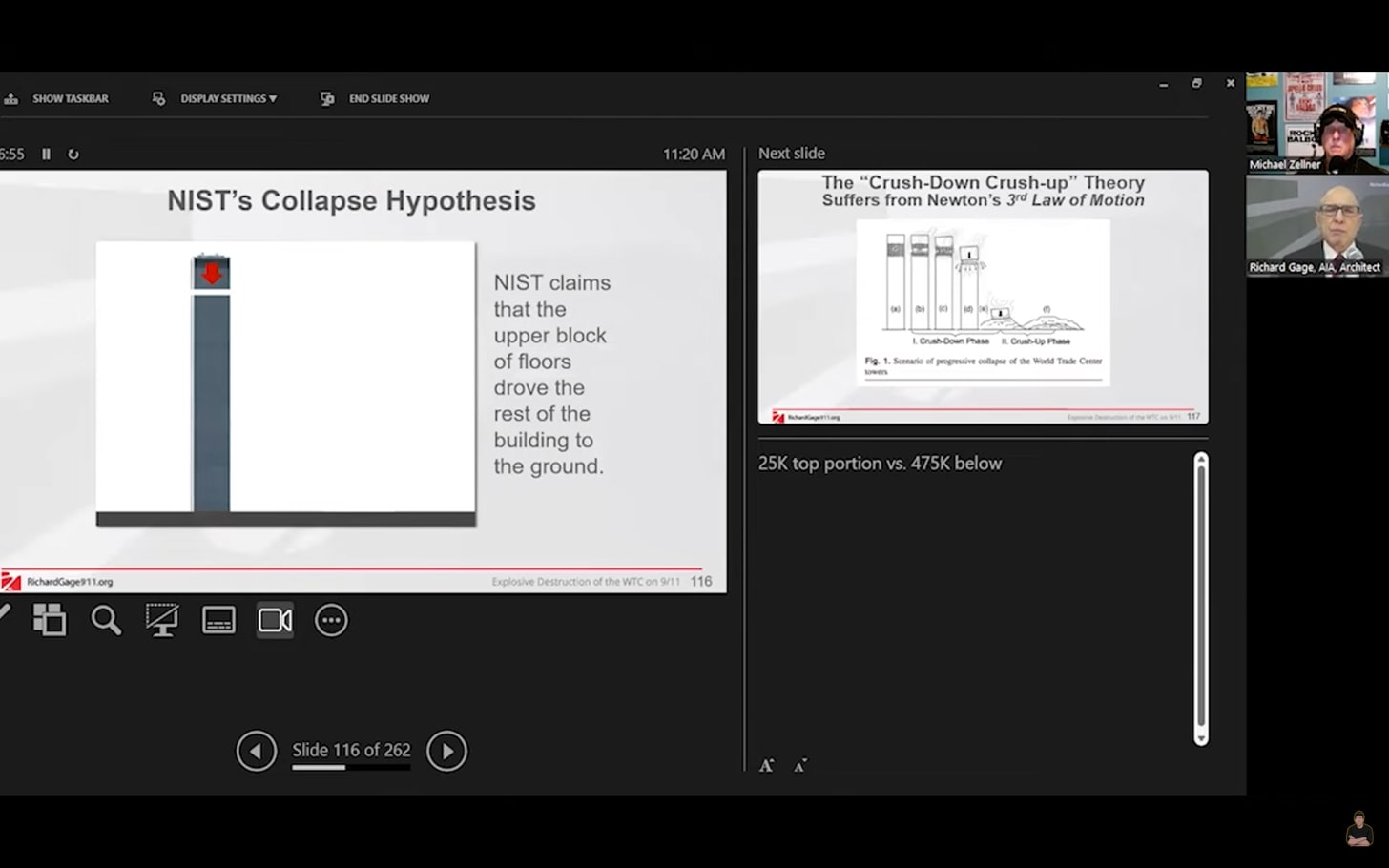Viewport: 1389px width, 868px height.
Task: Select the Zoom into slide magnifier tool
Action: pos(106,620)
